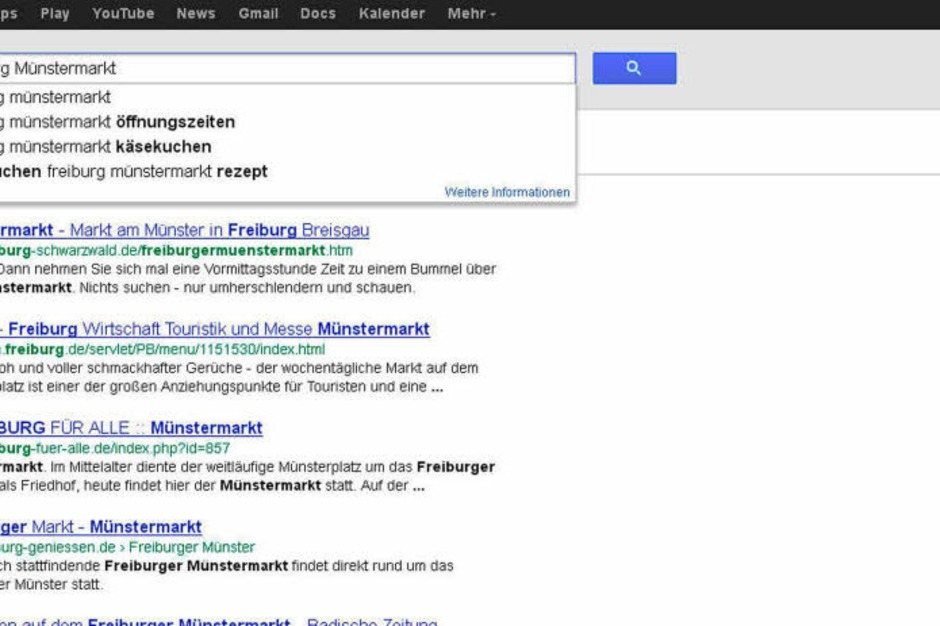
Task: Expand the Mehr dropdown menu
Action: (471, 13)
